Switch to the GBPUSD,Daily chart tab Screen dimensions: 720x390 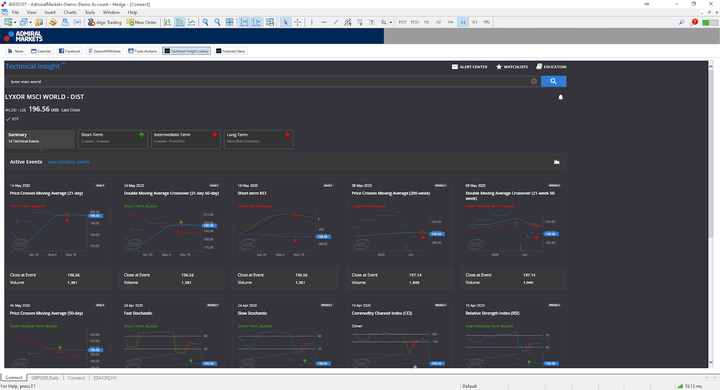point(45,378)
